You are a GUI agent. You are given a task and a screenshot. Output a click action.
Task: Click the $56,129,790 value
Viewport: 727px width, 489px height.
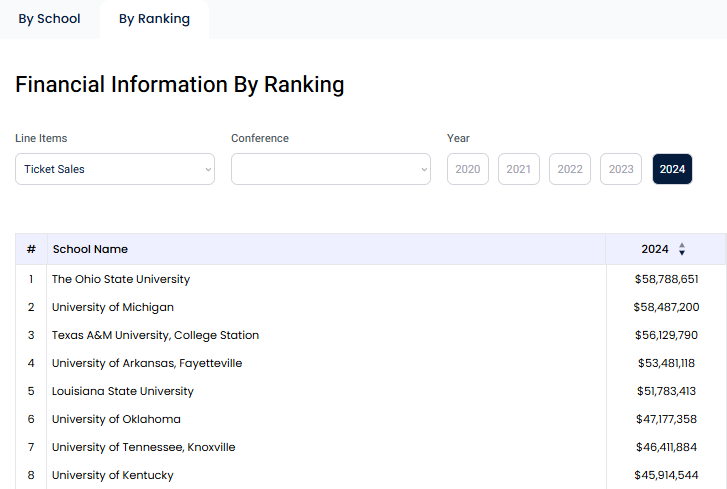coord(666,335)
